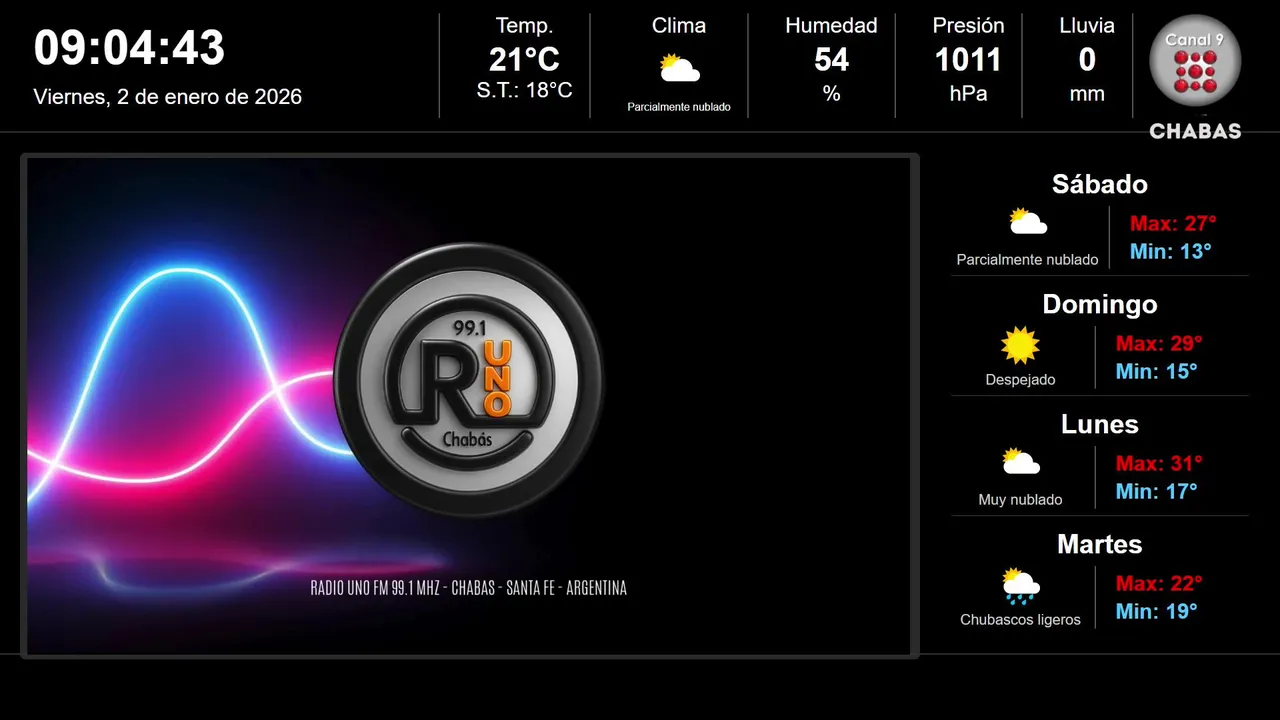This screenshot has width=1280, height=720.
Task: Click the clock showing 09:04:43
Action: point(129,48)
